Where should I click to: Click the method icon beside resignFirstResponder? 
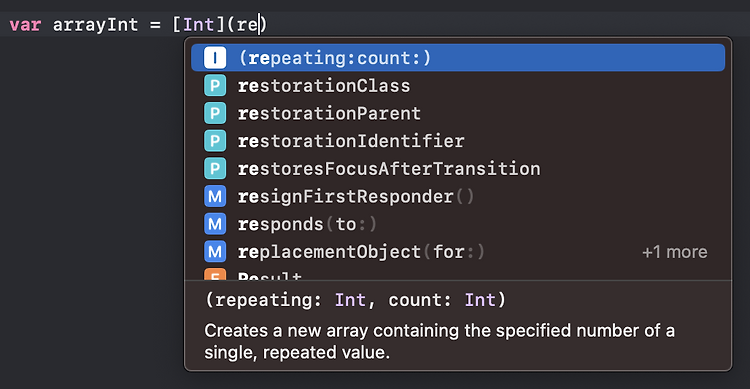pyautogui.click(x=215, y=197)
